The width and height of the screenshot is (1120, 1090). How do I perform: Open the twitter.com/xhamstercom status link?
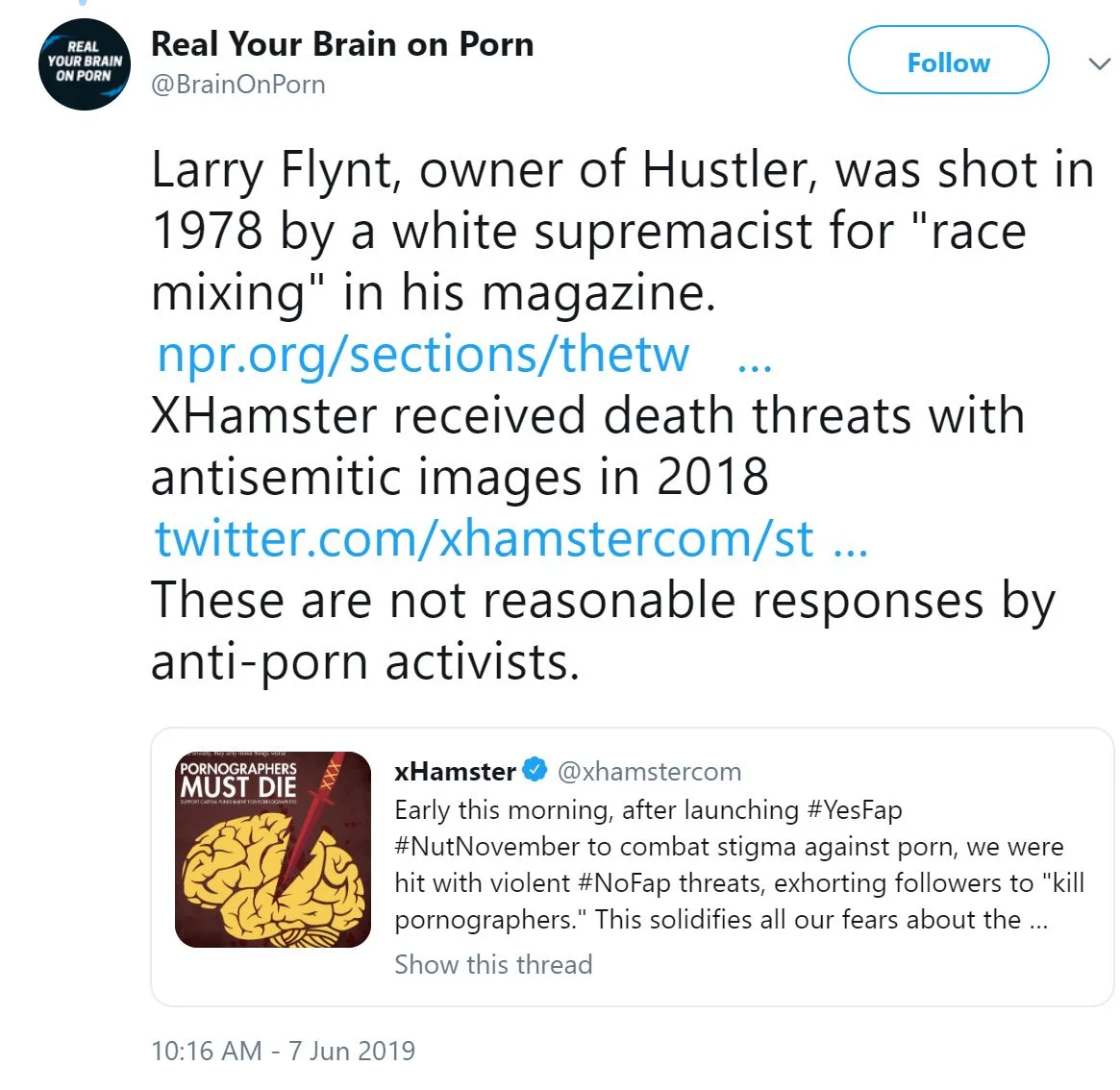tap(485, 538)
